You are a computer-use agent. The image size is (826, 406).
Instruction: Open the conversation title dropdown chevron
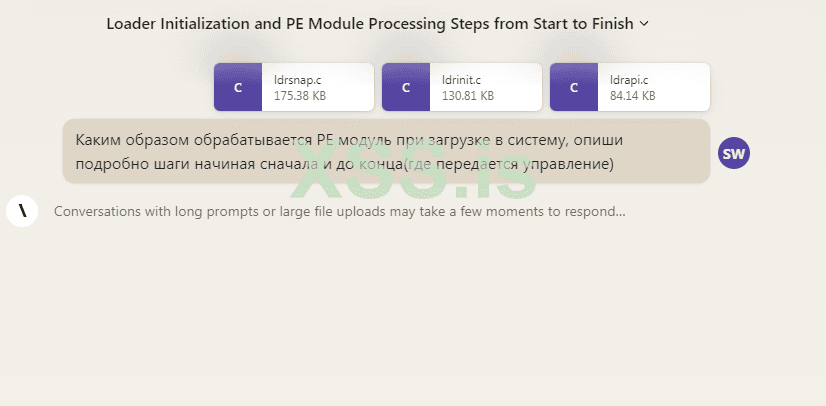644,23
